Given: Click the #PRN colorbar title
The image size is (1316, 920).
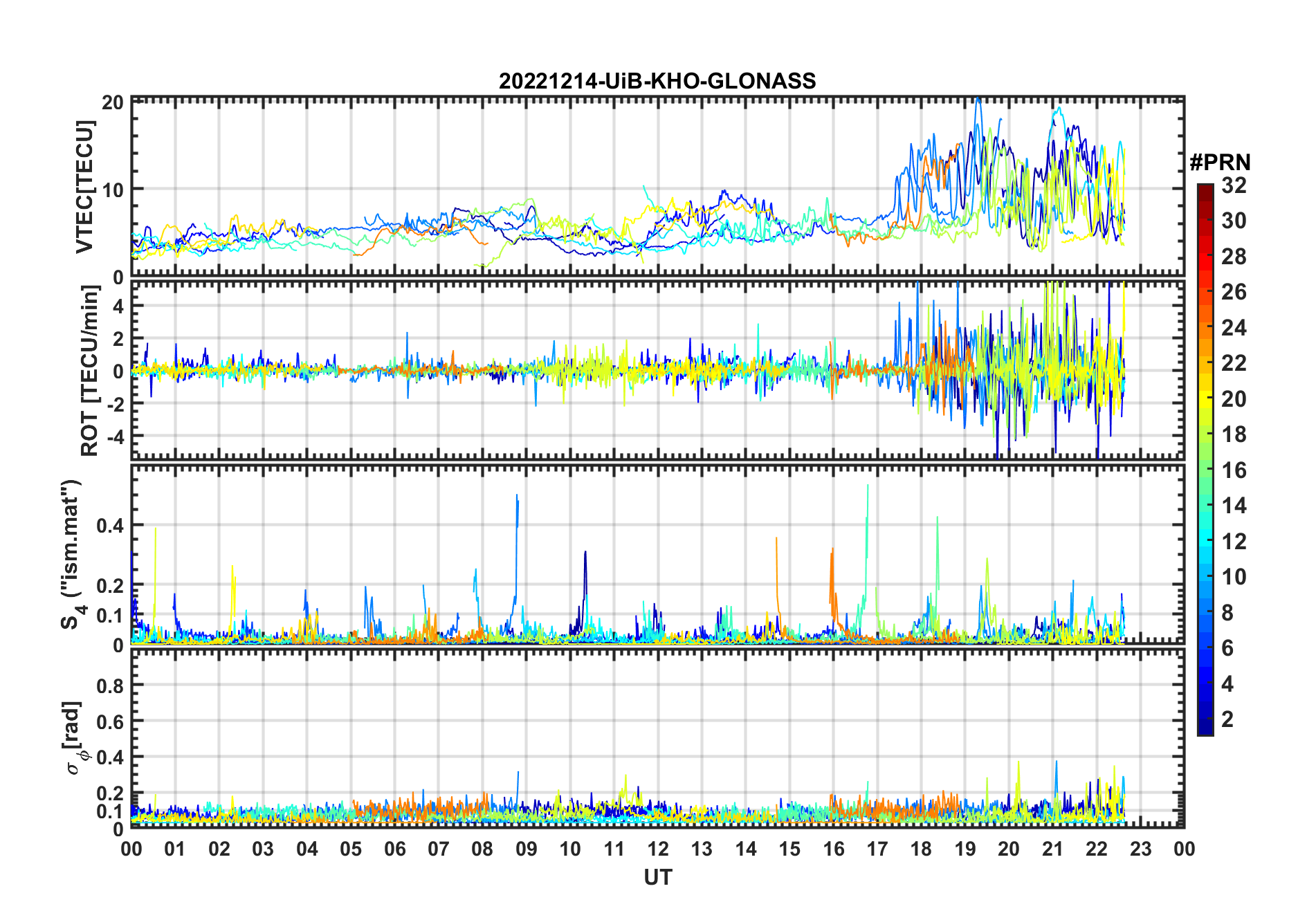Looking at the screenshot, I should pos(1220,163).
